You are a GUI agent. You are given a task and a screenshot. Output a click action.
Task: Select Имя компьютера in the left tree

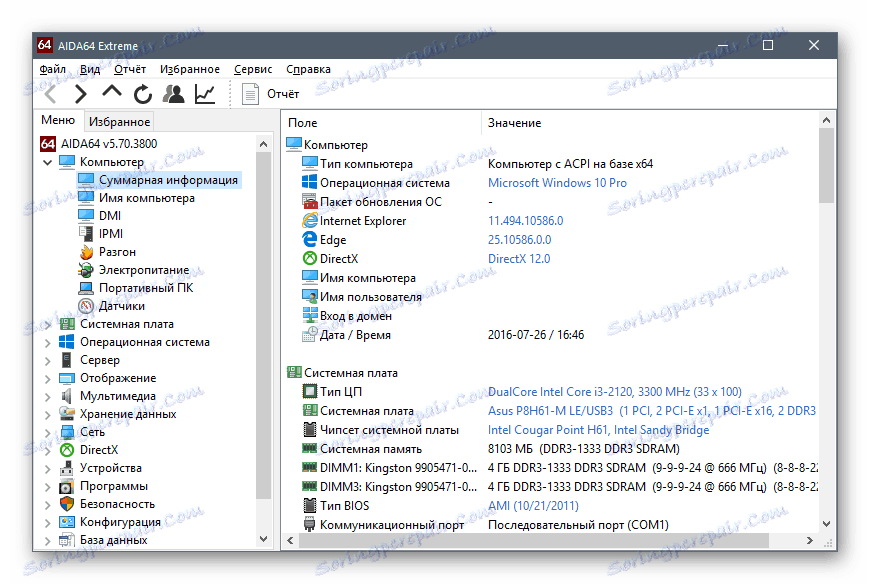pos(146,198)
